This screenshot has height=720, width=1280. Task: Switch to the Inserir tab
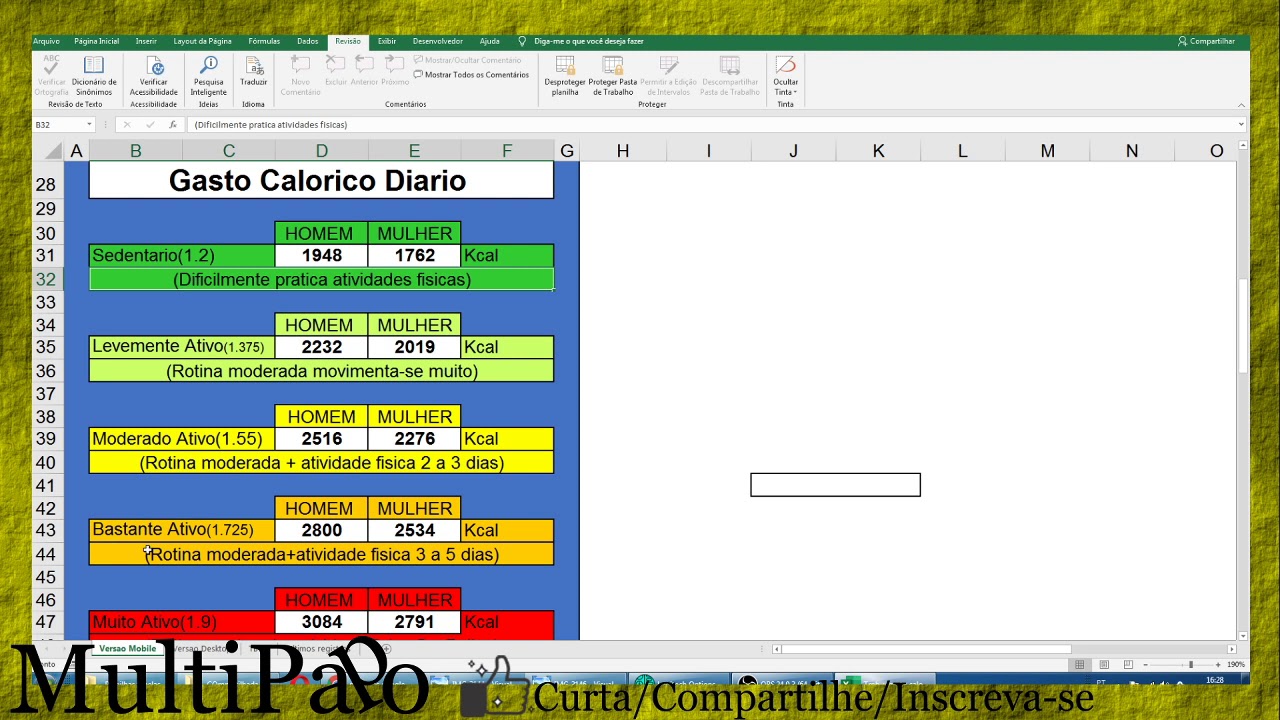point(146,41)
